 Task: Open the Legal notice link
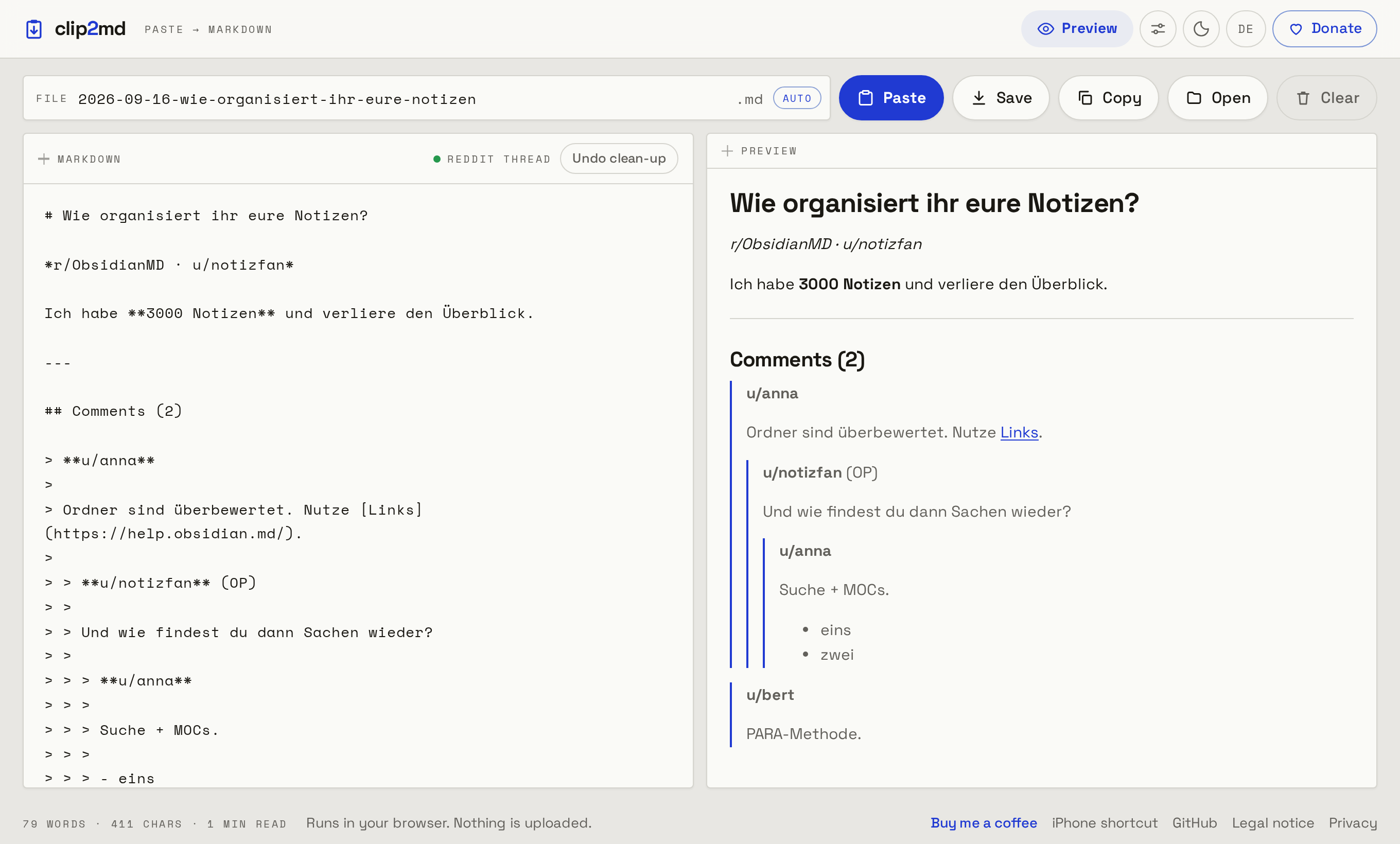1272,822
